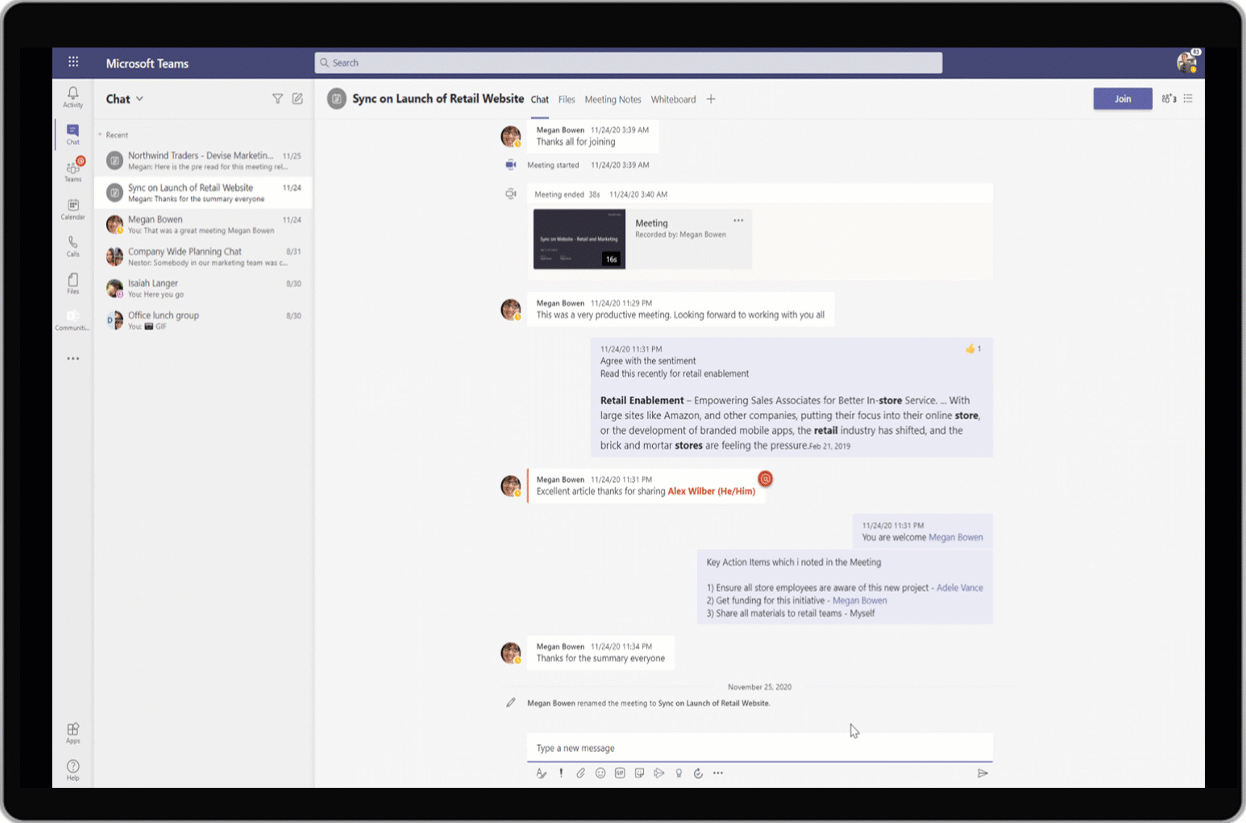This screenshot has height=823, width=1246.
Task: Click the thumbs-up reaction count
Action: pyautogui.click(x=973, y=348)
